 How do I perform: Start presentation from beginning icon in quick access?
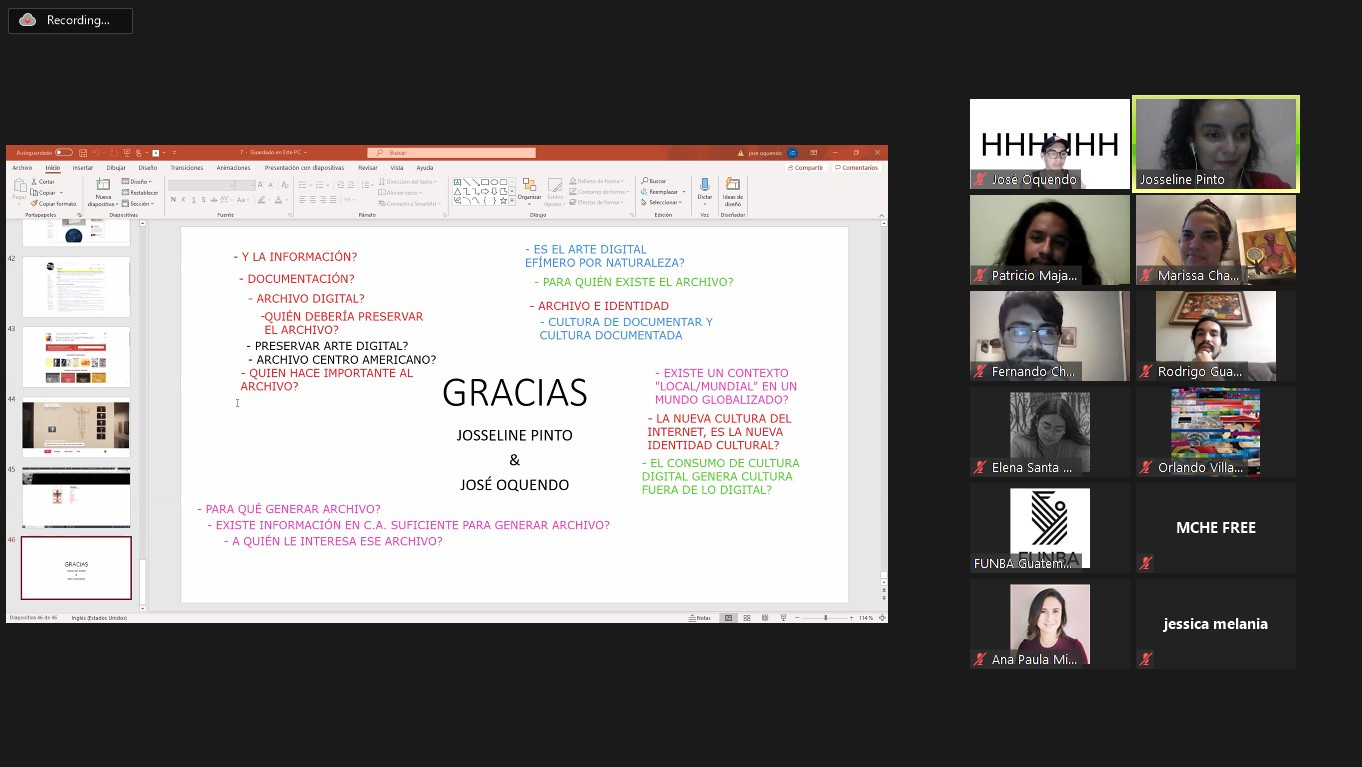point(126,153)
